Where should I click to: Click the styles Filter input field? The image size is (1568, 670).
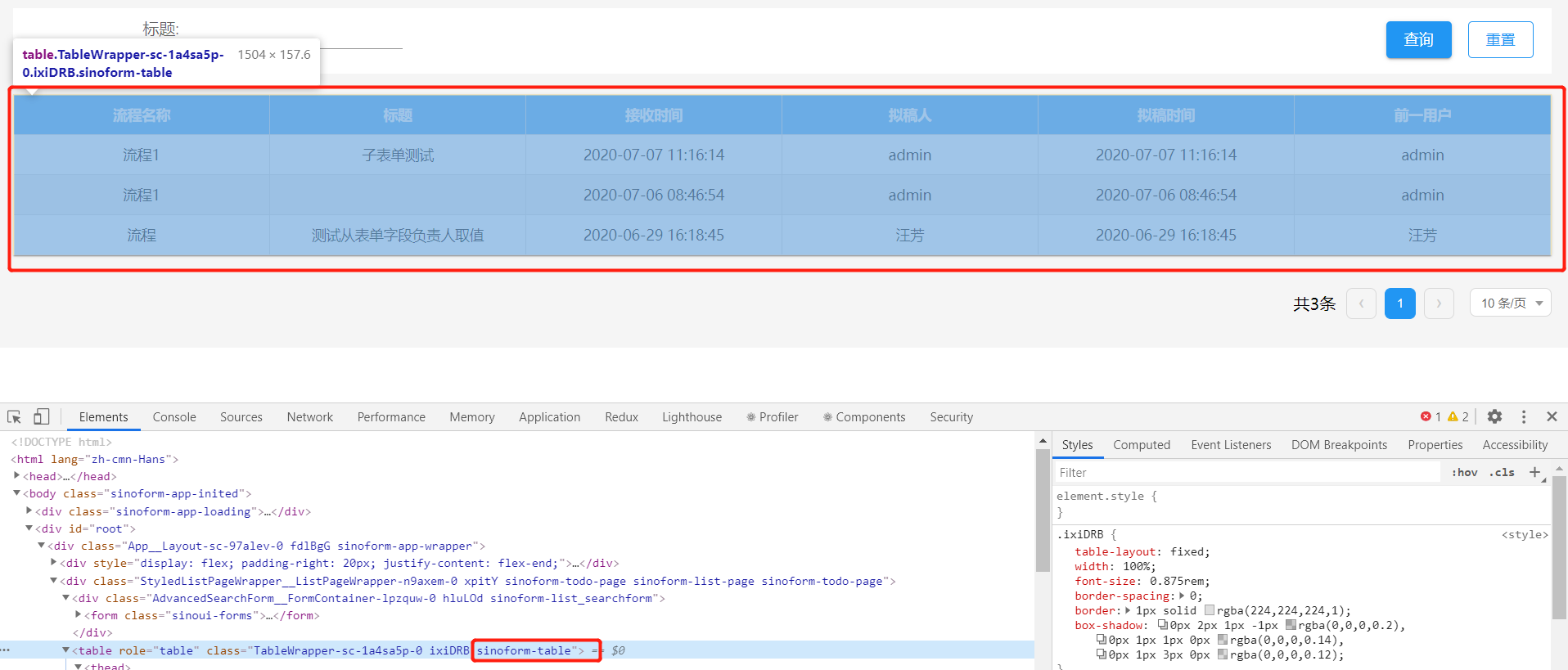click(x=1246, y=473)
